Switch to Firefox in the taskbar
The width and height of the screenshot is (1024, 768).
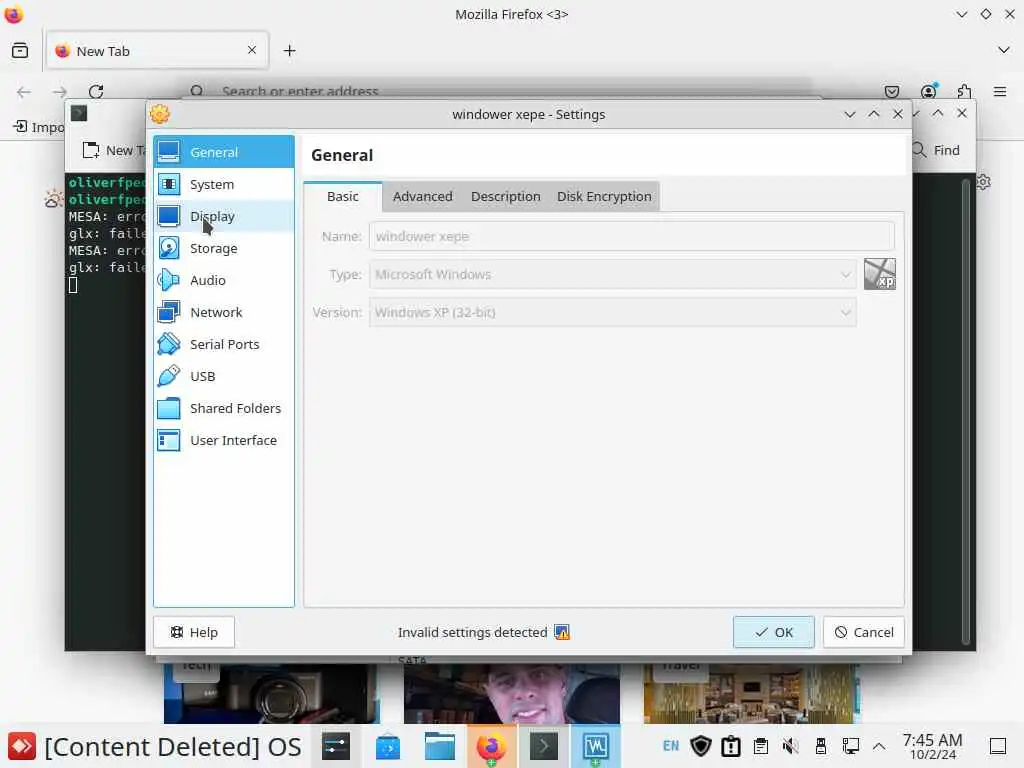(492, 746)
